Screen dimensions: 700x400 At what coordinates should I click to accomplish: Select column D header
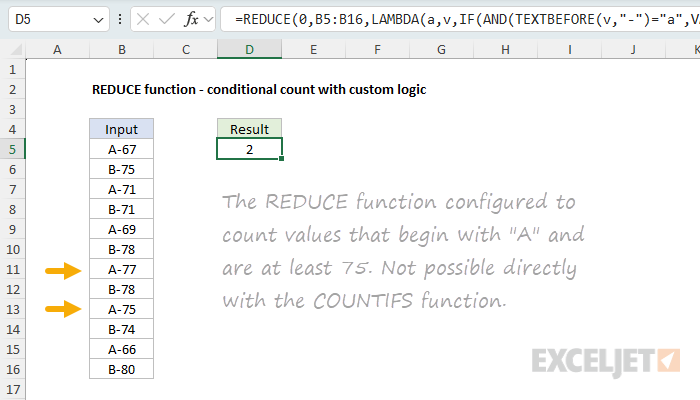(250, 49)
